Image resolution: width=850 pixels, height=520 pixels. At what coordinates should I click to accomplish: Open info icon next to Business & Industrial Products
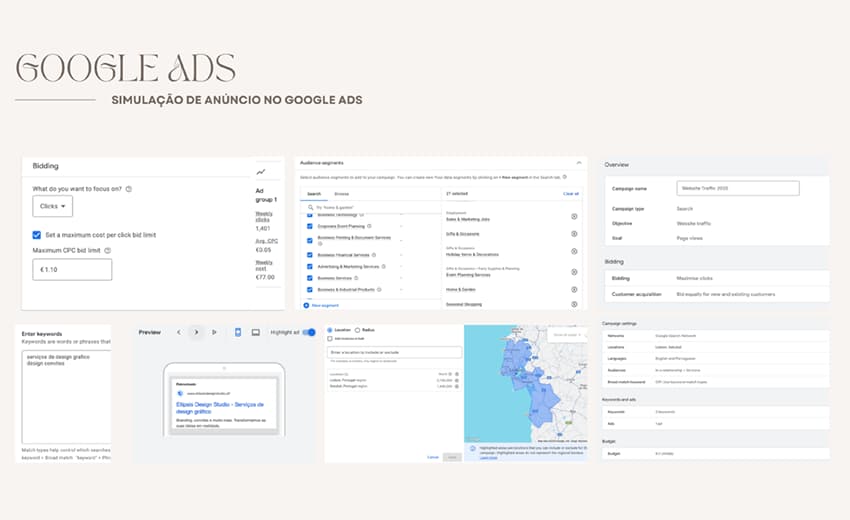[x=379, y=290]
